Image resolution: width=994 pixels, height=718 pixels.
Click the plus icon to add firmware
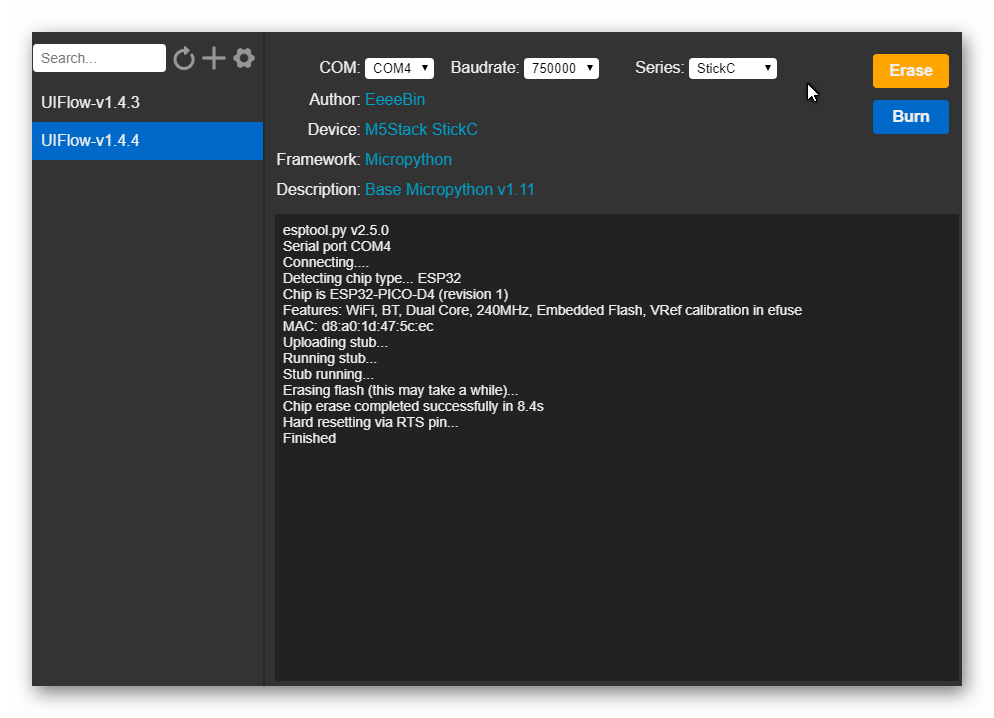(x=214, y=58)
